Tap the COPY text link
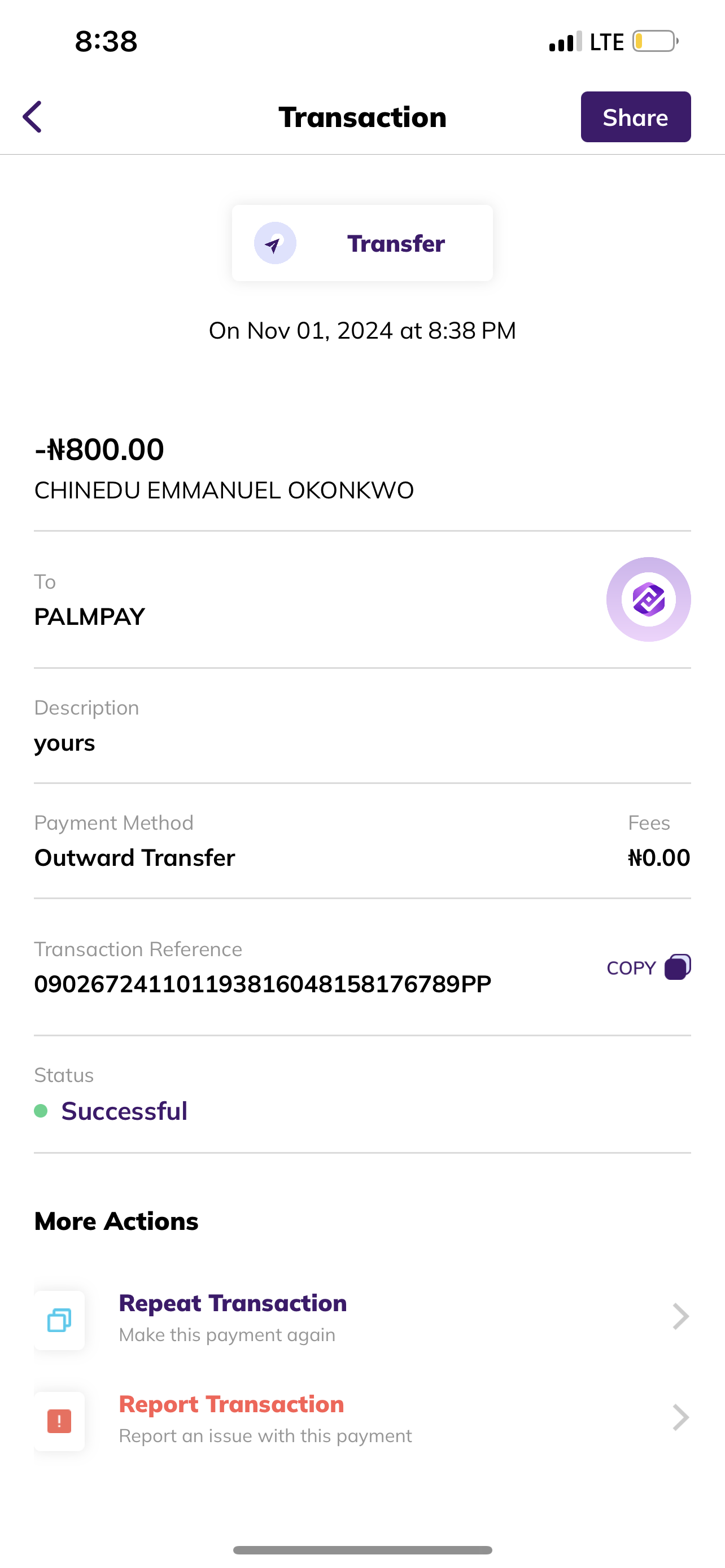This screenshot has width=725, height=1568. (631, 968)
